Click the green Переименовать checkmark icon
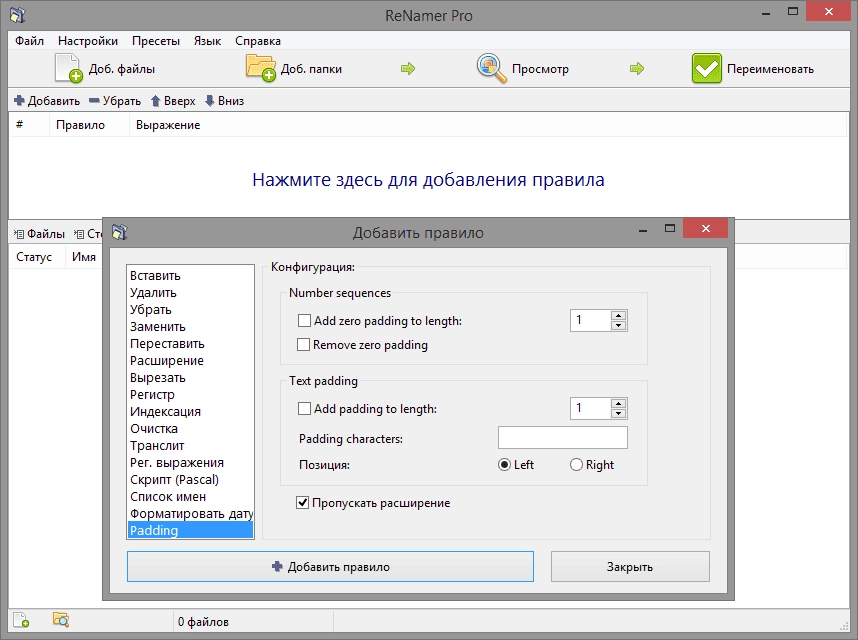The height and width of the screenshot is (640, 858). [x=706, y=68]
